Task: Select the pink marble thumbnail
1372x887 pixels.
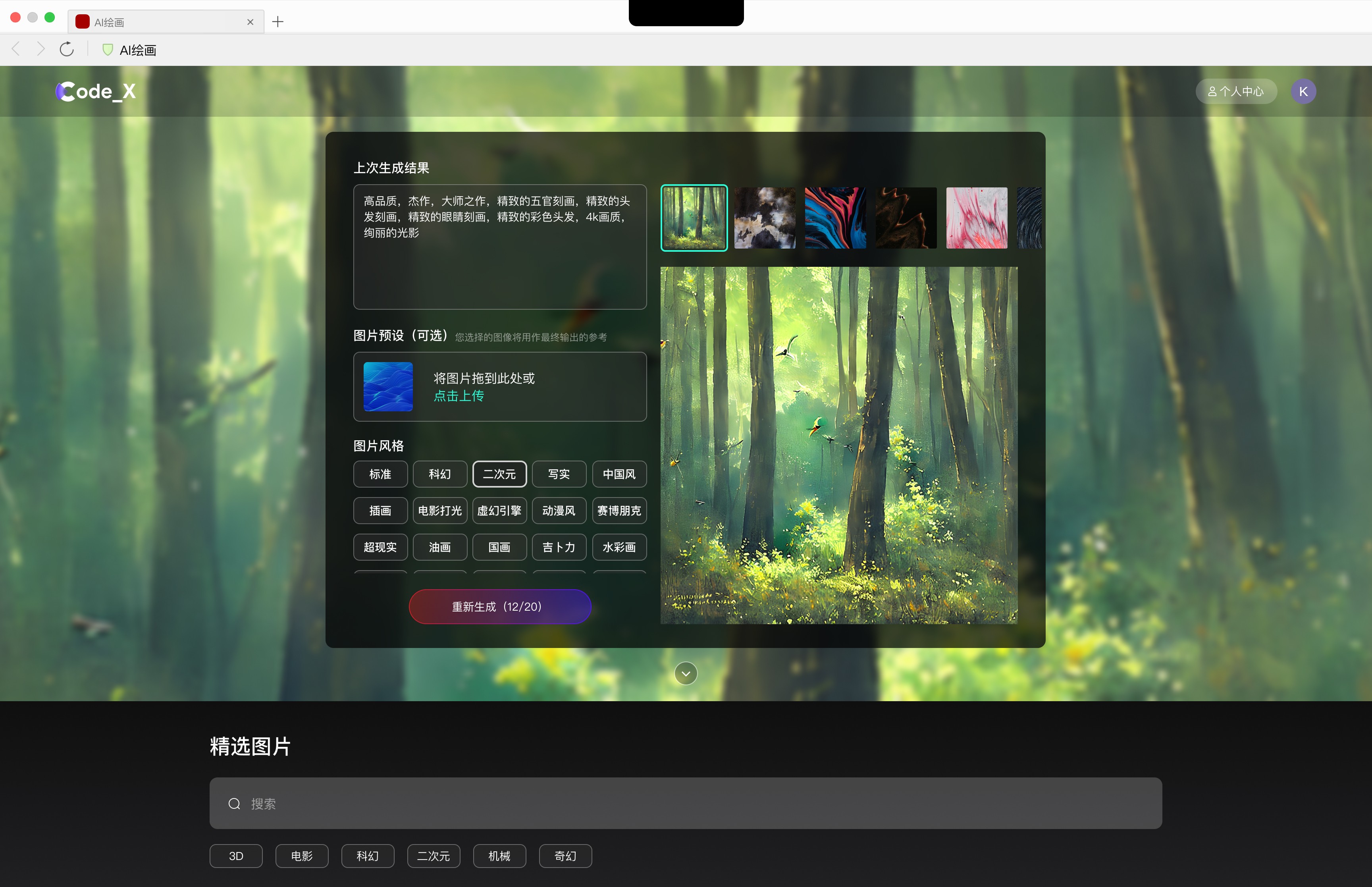Action: click(977, 218)
